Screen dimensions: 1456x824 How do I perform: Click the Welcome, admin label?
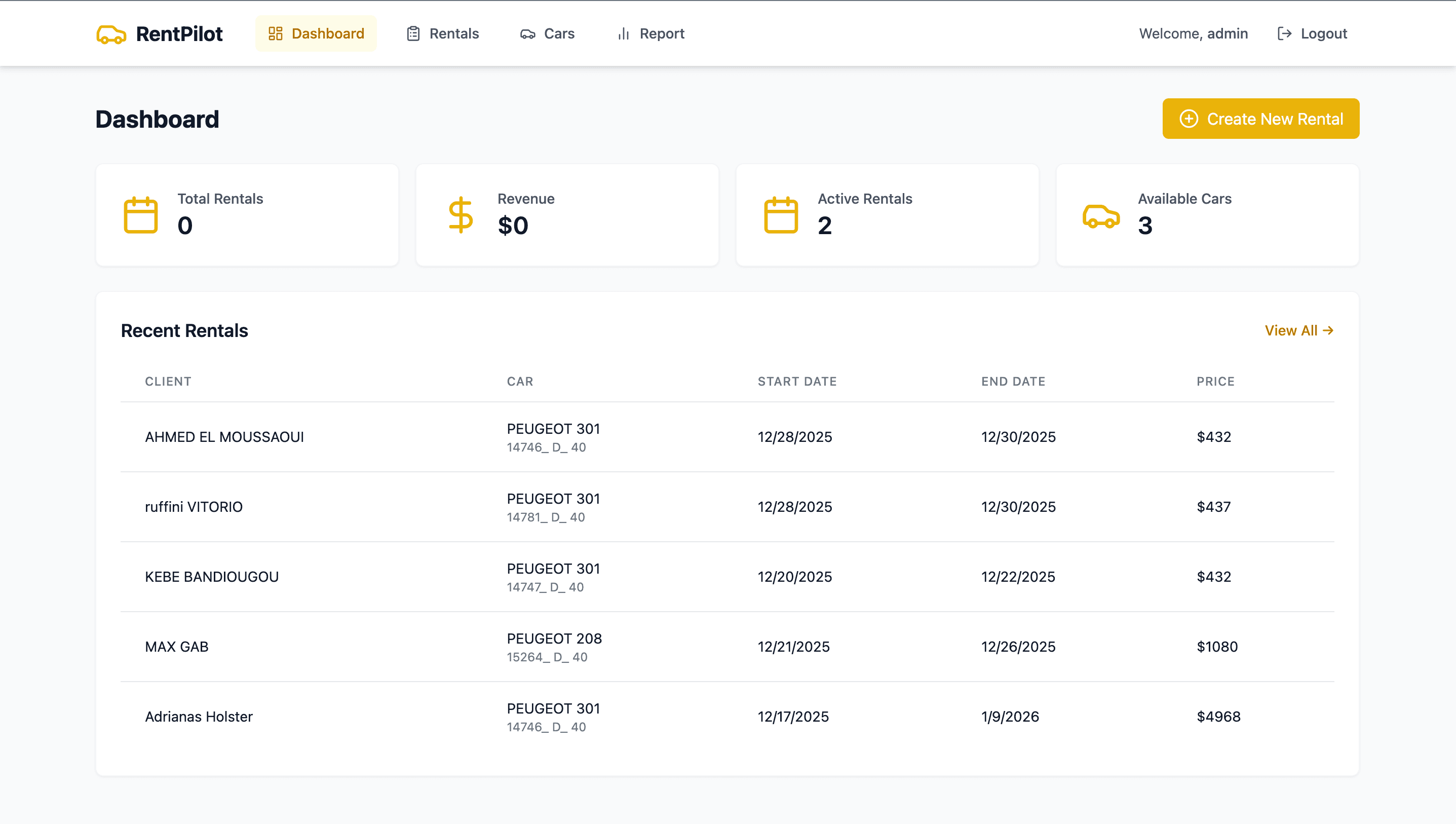click(x=1193, y=33)
